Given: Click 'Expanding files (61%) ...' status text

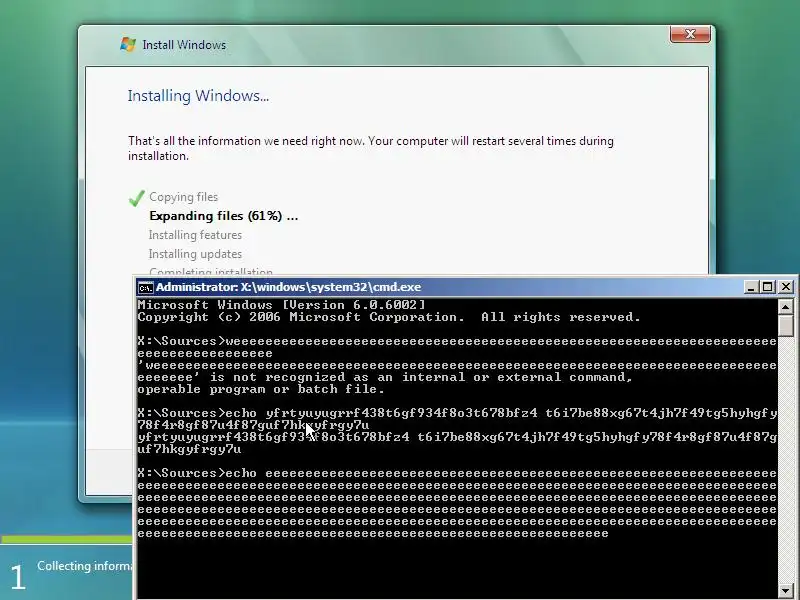Looking at the screenshot, I should coord(223,216).
